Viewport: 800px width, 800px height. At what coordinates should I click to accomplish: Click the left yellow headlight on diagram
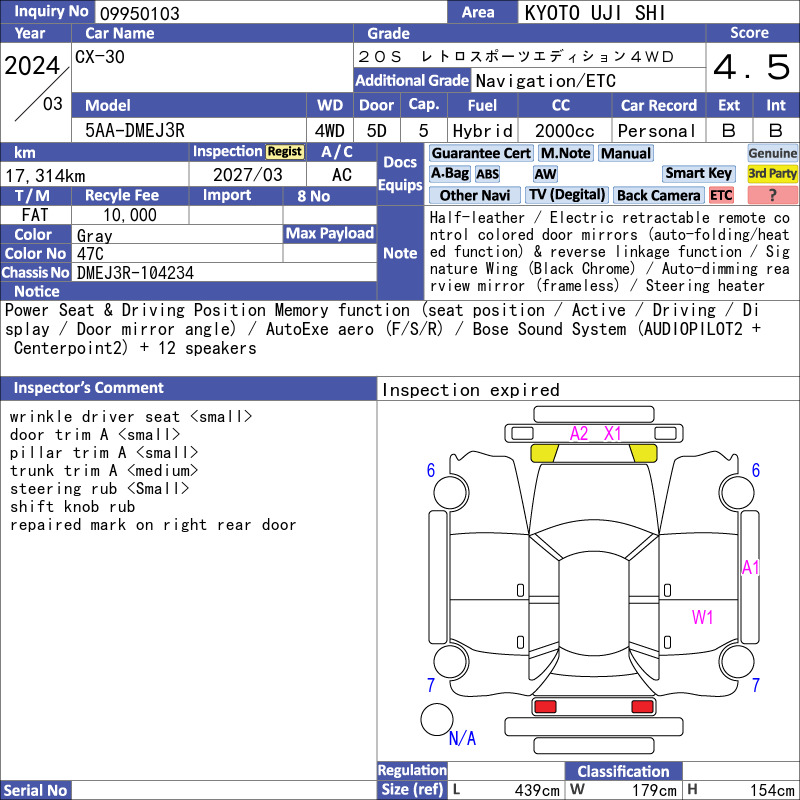click(x=544, y=453)
